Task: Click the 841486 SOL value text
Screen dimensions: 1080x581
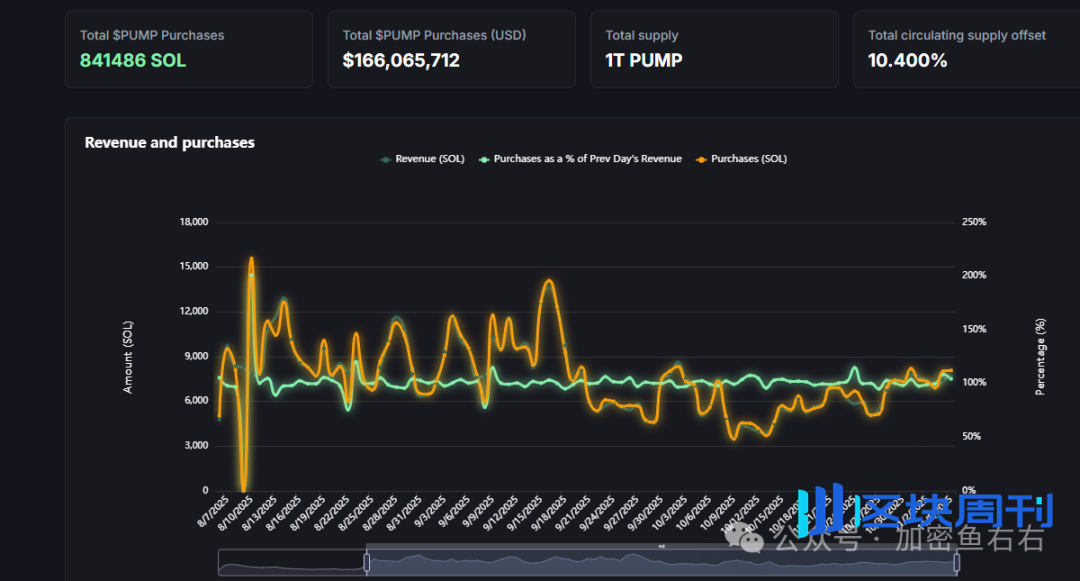Action: click(132, 60)
